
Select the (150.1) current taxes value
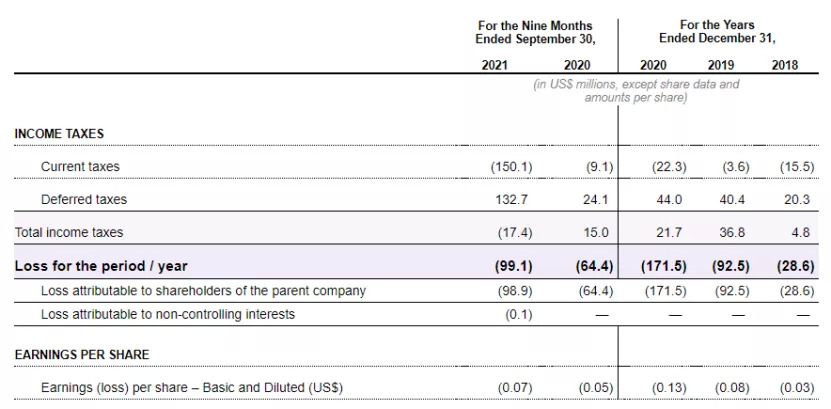tap(512, 167)
